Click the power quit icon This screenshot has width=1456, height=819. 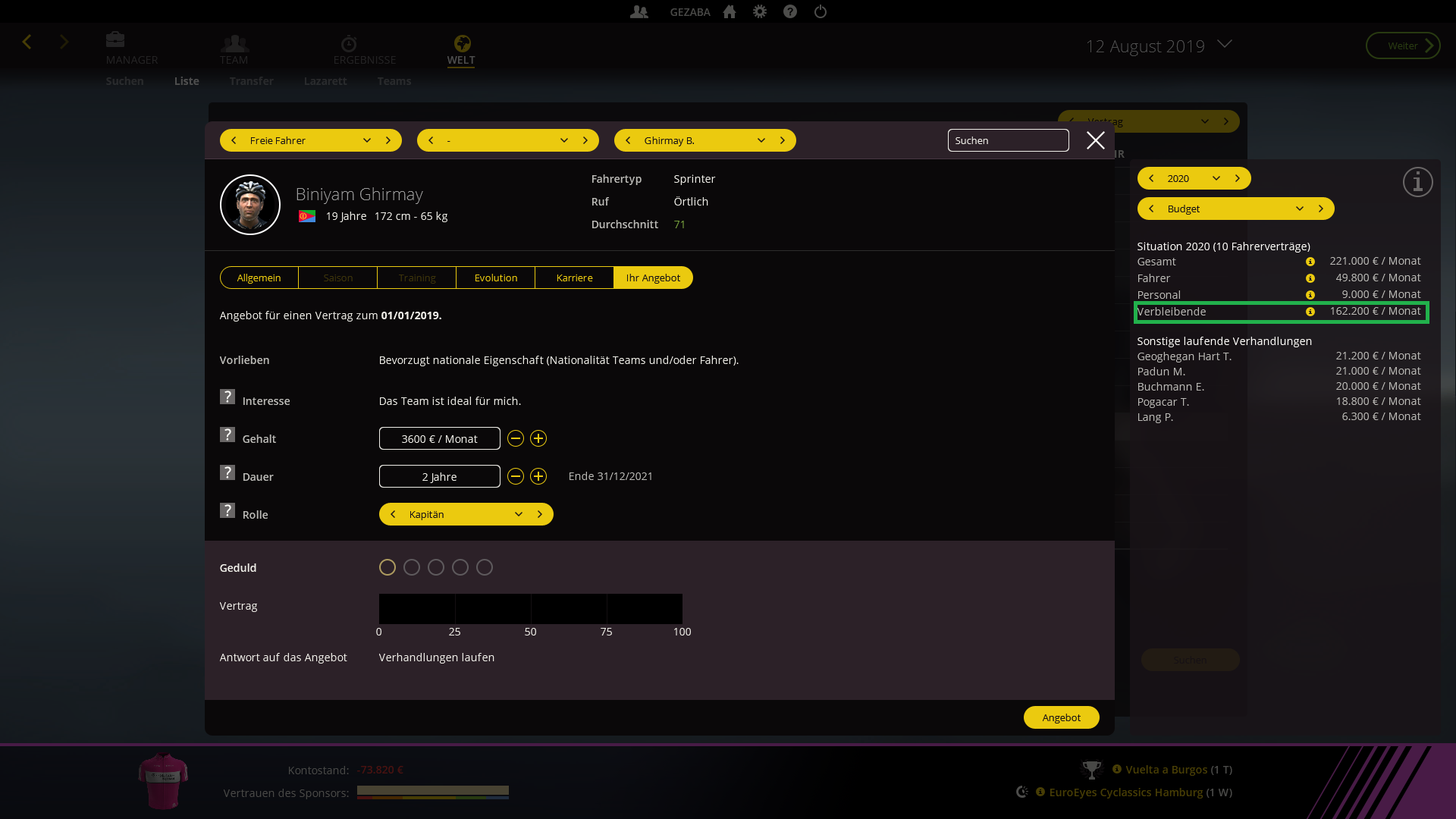pyautogui.click(x=821, y=11)
